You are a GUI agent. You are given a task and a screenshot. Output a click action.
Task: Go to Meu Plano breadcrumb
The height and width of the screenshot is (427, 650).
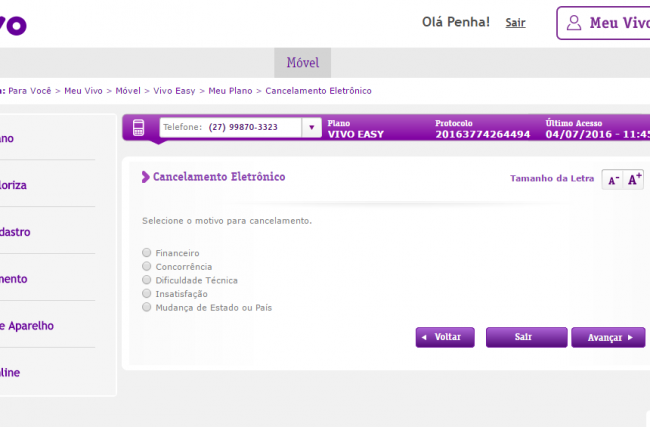coord(230,91)
